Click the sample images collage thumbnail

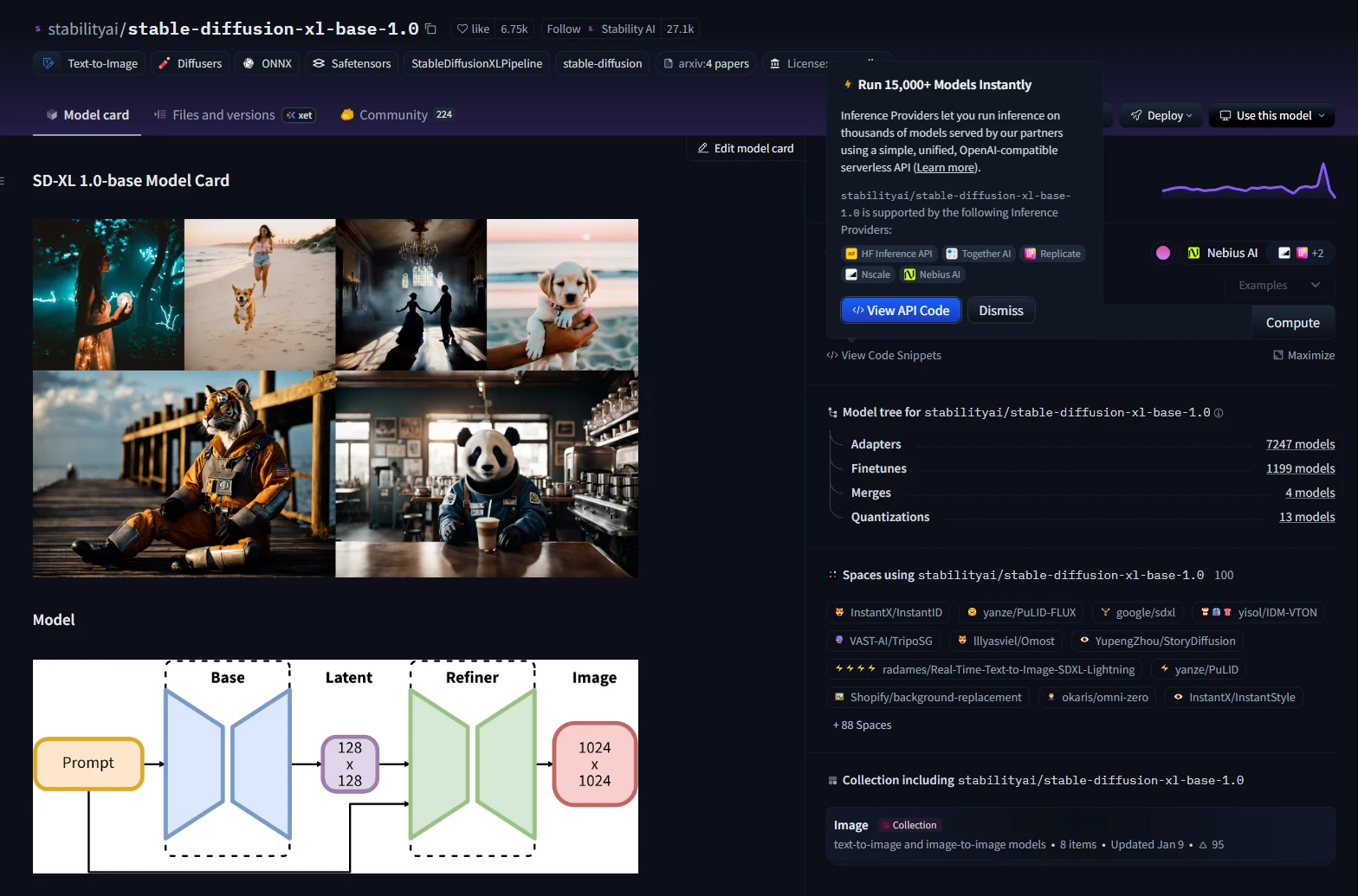(x=335, y=398)
